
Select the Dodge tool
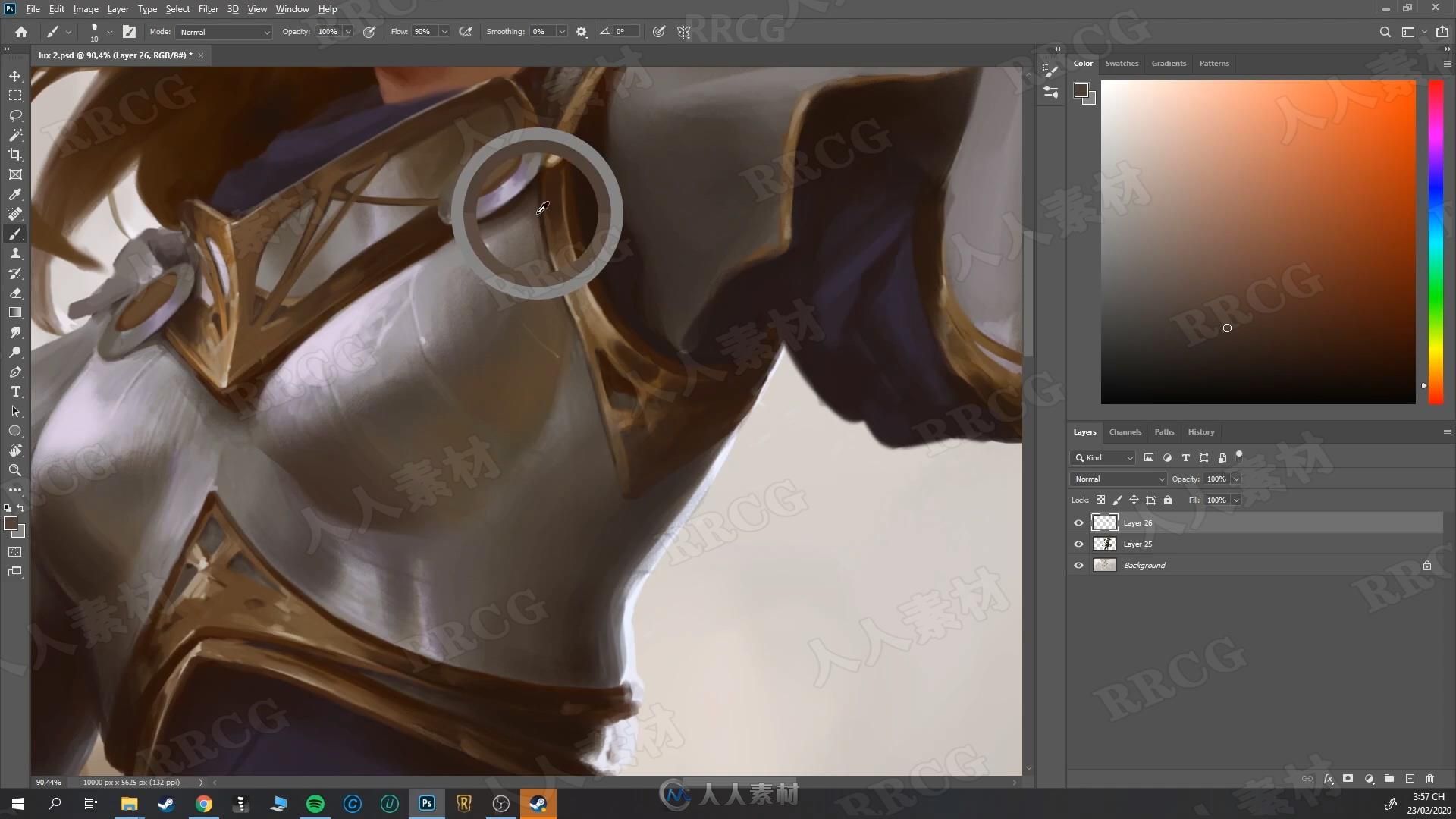(15, 352)
